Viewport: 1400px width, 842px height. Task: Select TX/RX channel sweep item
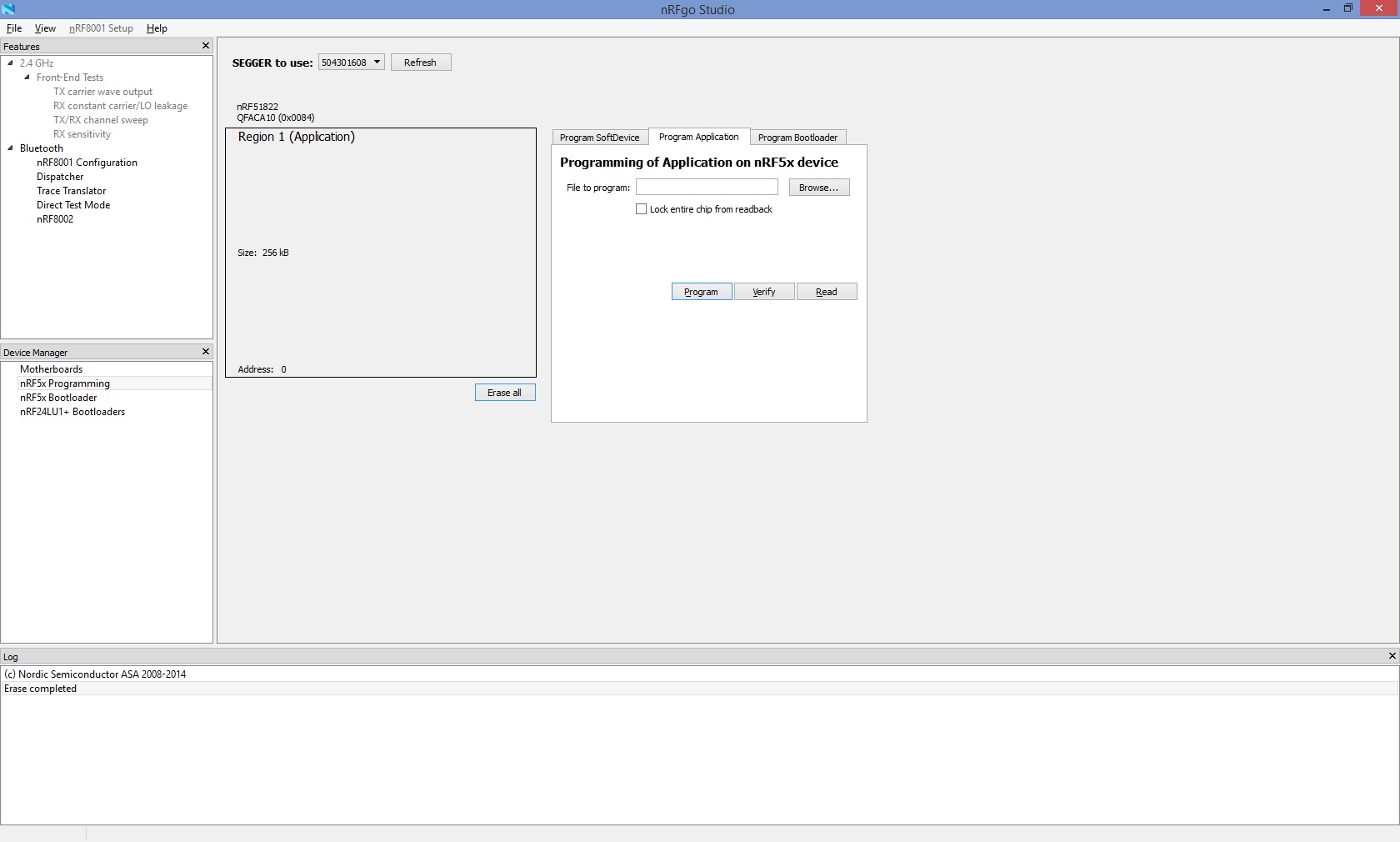point(101,120)
